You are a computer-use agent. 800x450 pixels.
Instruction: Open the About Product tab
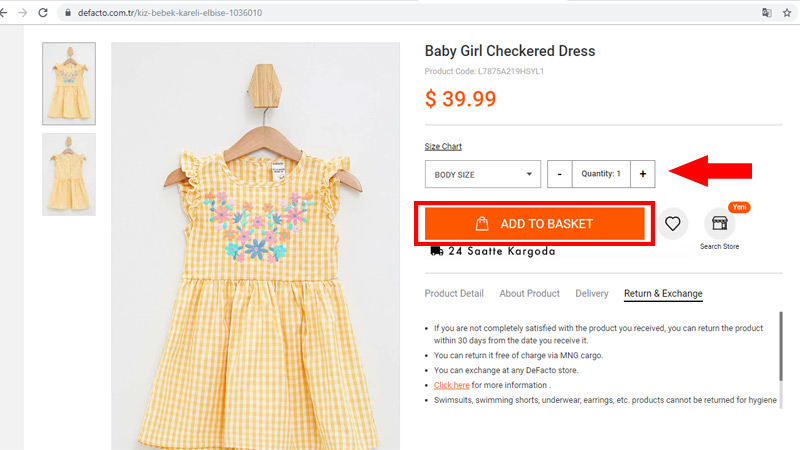pos(530,293)
